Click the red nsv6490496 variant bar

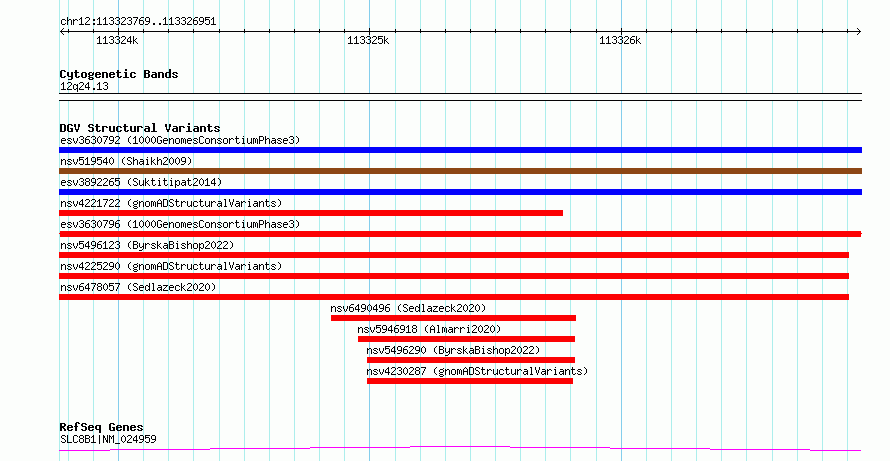pos(454,318)
